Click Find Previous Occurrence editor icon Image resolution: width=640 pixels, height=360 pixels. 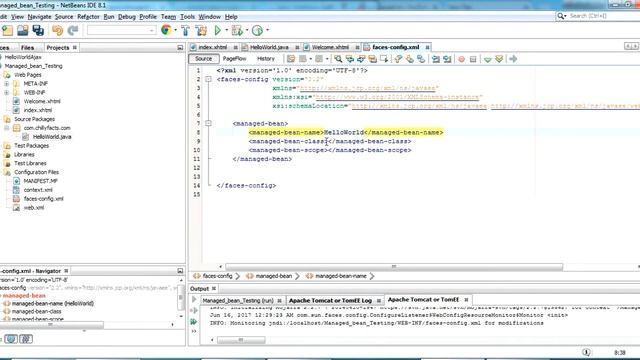pyautogui.click(x=349, y=59)
